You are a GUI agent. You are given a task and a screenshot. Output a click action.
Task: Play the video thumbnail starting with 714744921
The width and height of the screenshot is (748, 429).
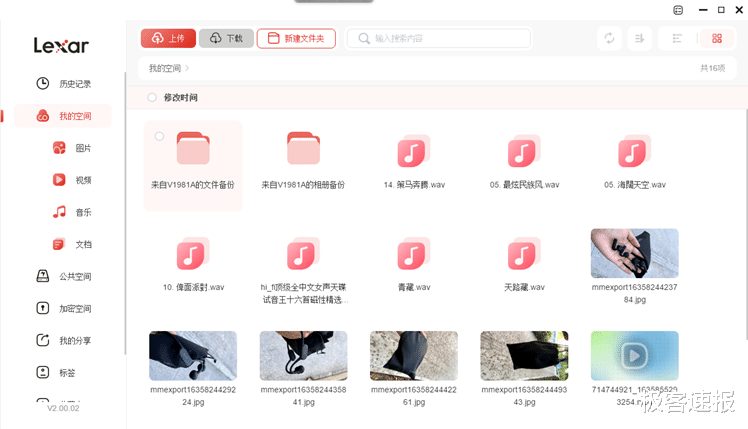click(x=634, y=356)
